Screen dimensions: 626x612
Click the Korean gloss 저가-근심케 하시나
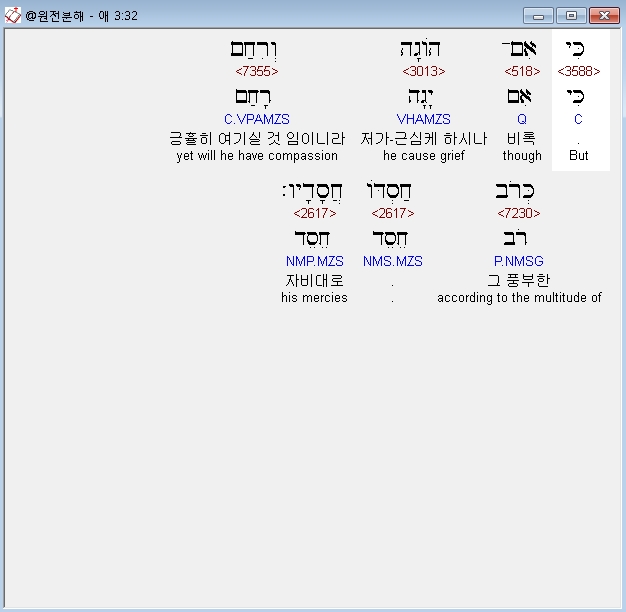(x=424, y=139)
